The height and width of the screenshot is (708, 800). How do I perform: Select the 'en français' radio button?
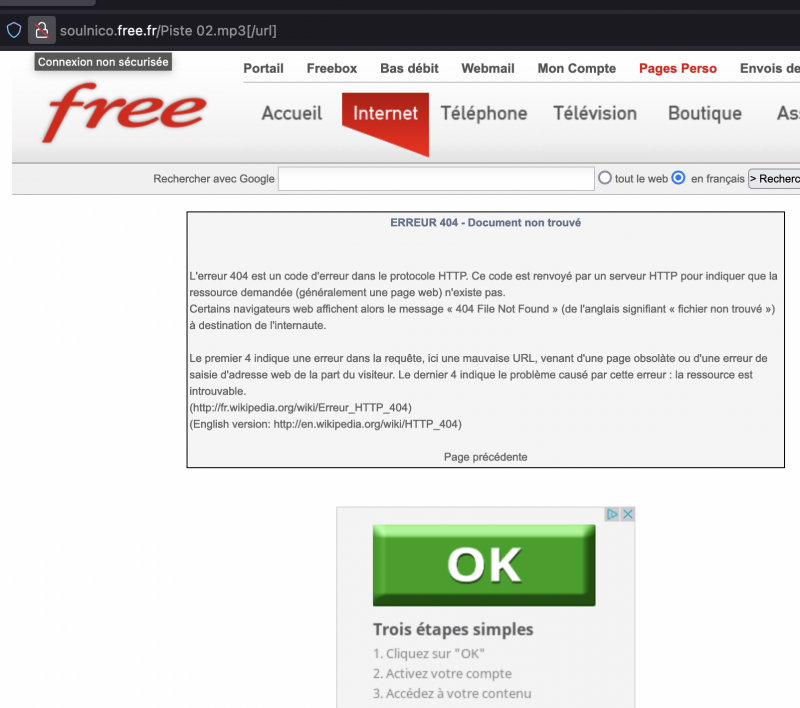[x=678, y=178]
